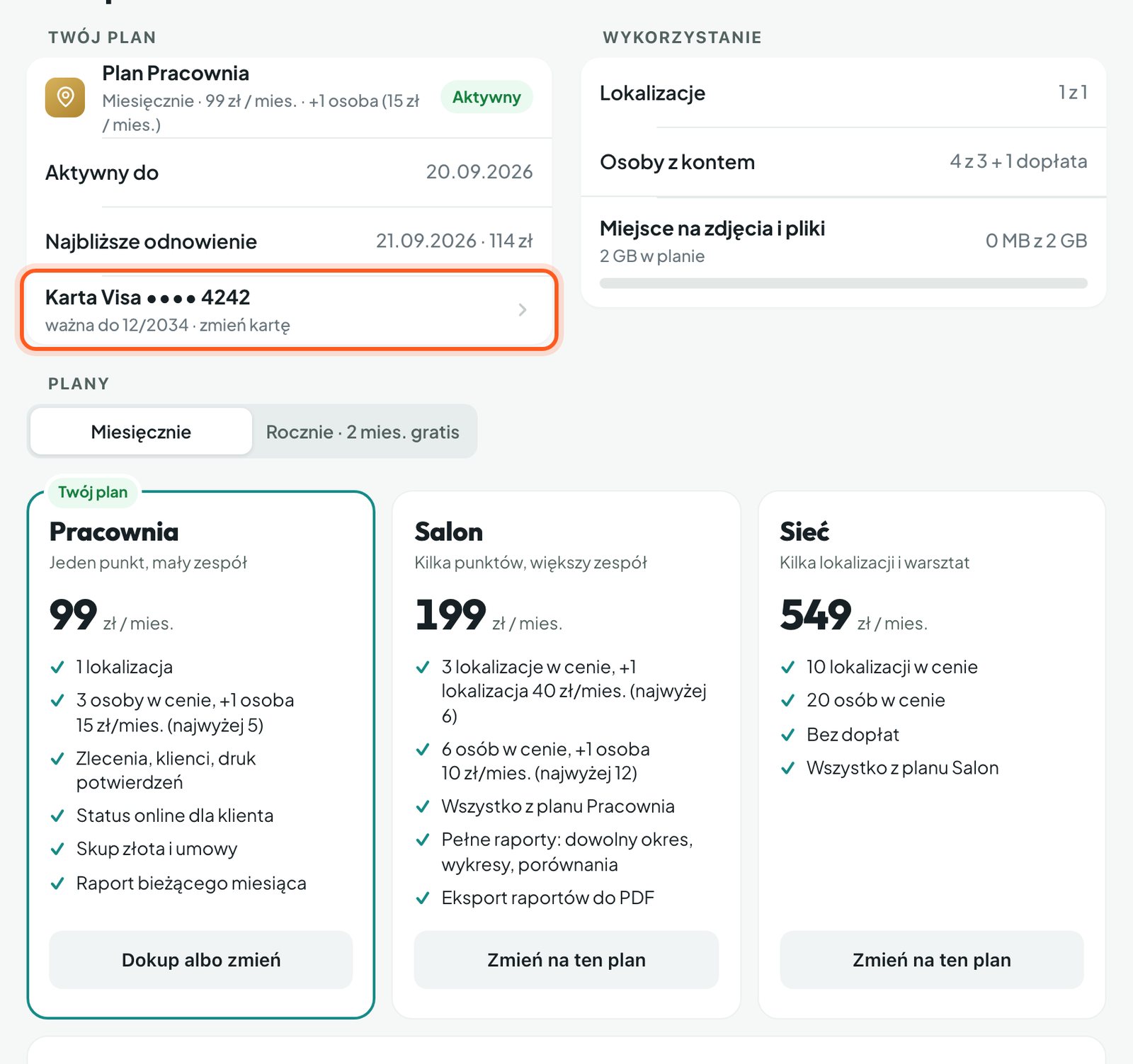This screenshot has width=1133, height=1064.
Task: Switch billing to Miesięcznie
Action: click(x=141, y=432)
